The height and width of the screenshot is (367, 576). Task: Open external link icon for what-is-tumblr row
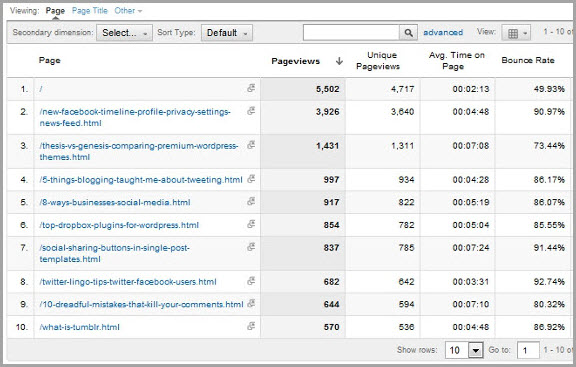point(251,326)
